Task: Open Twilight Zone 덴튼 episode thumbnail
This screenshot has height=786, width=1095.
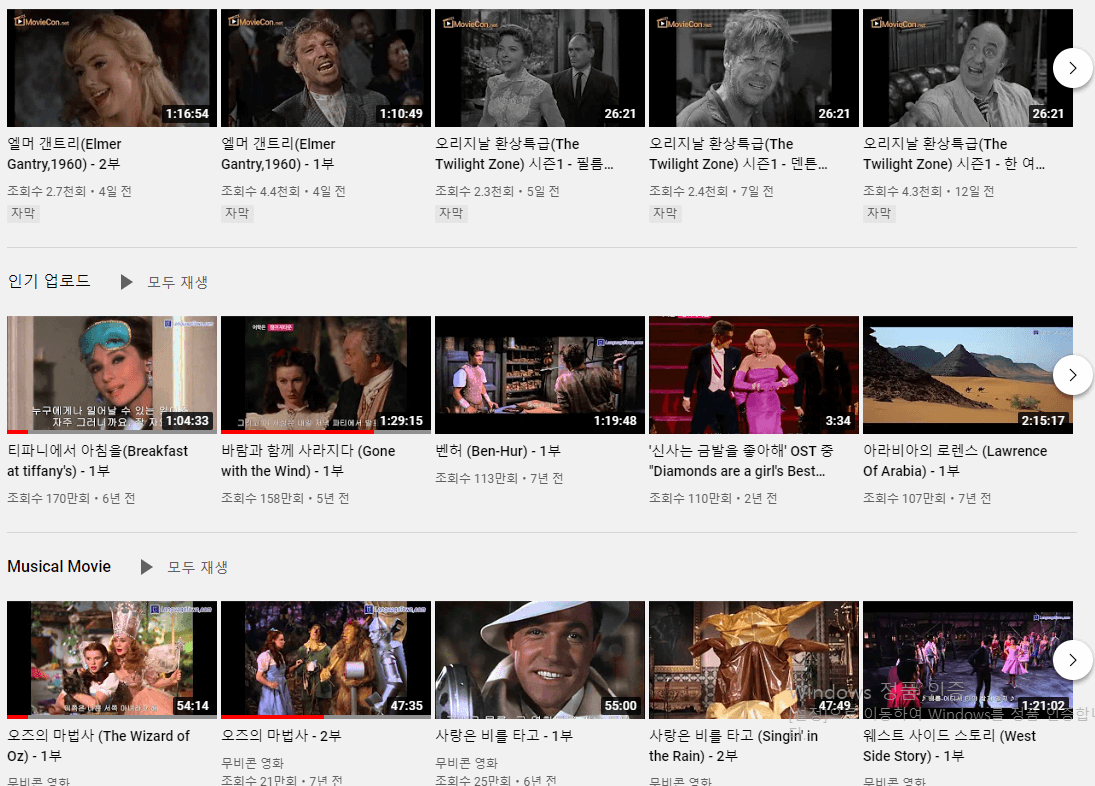Action: click(x=754, y=68)
